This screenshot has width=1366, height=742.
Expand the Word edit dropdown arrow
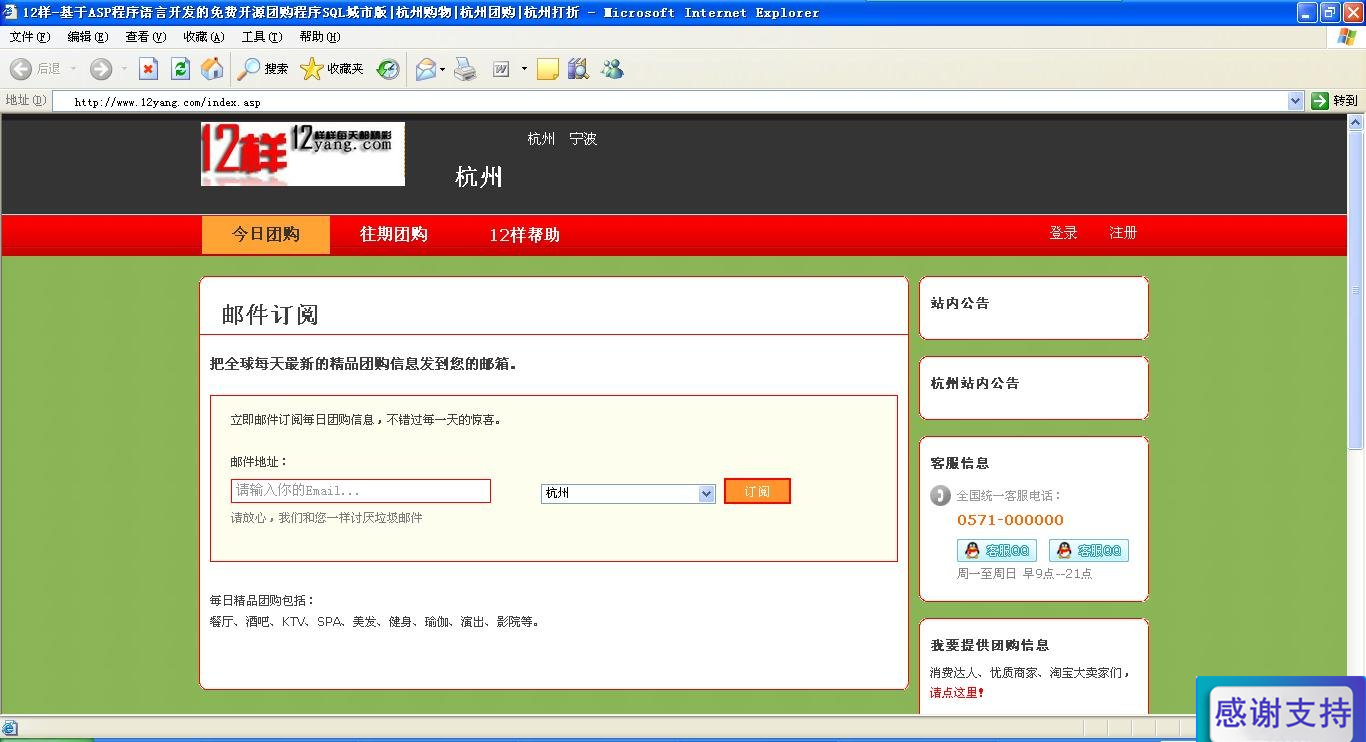coord(523,69)
